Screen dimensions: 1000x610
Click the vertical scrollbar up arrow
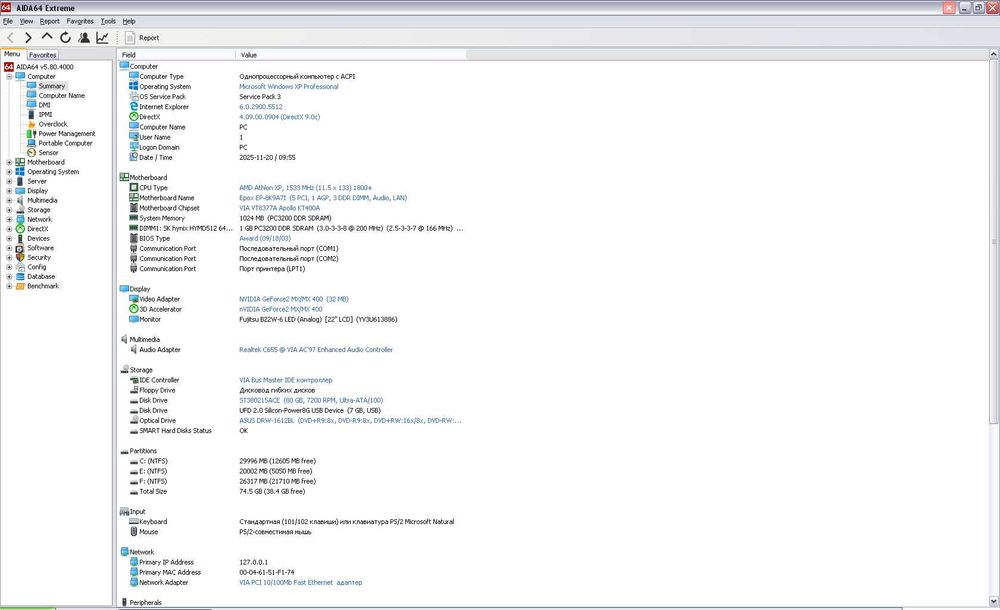pos(994,55)
